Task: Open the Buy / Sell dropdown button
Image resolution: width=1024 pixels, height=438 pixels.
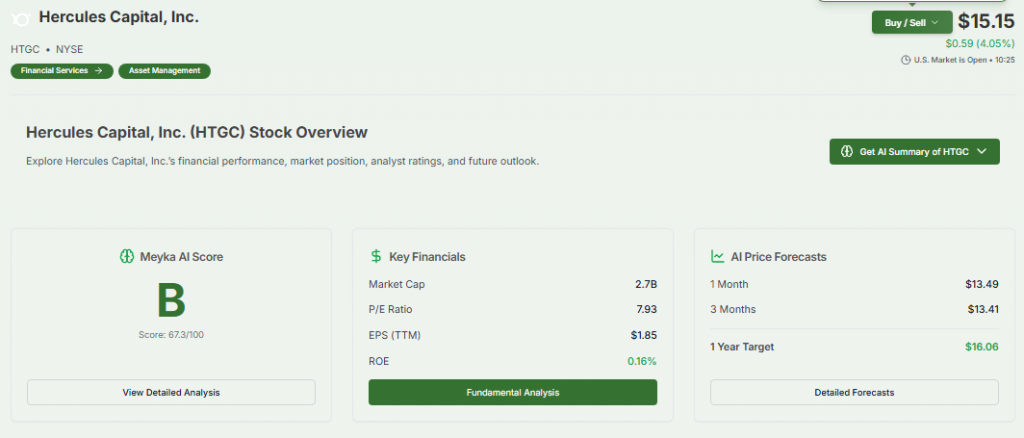Action: point(912,22)
